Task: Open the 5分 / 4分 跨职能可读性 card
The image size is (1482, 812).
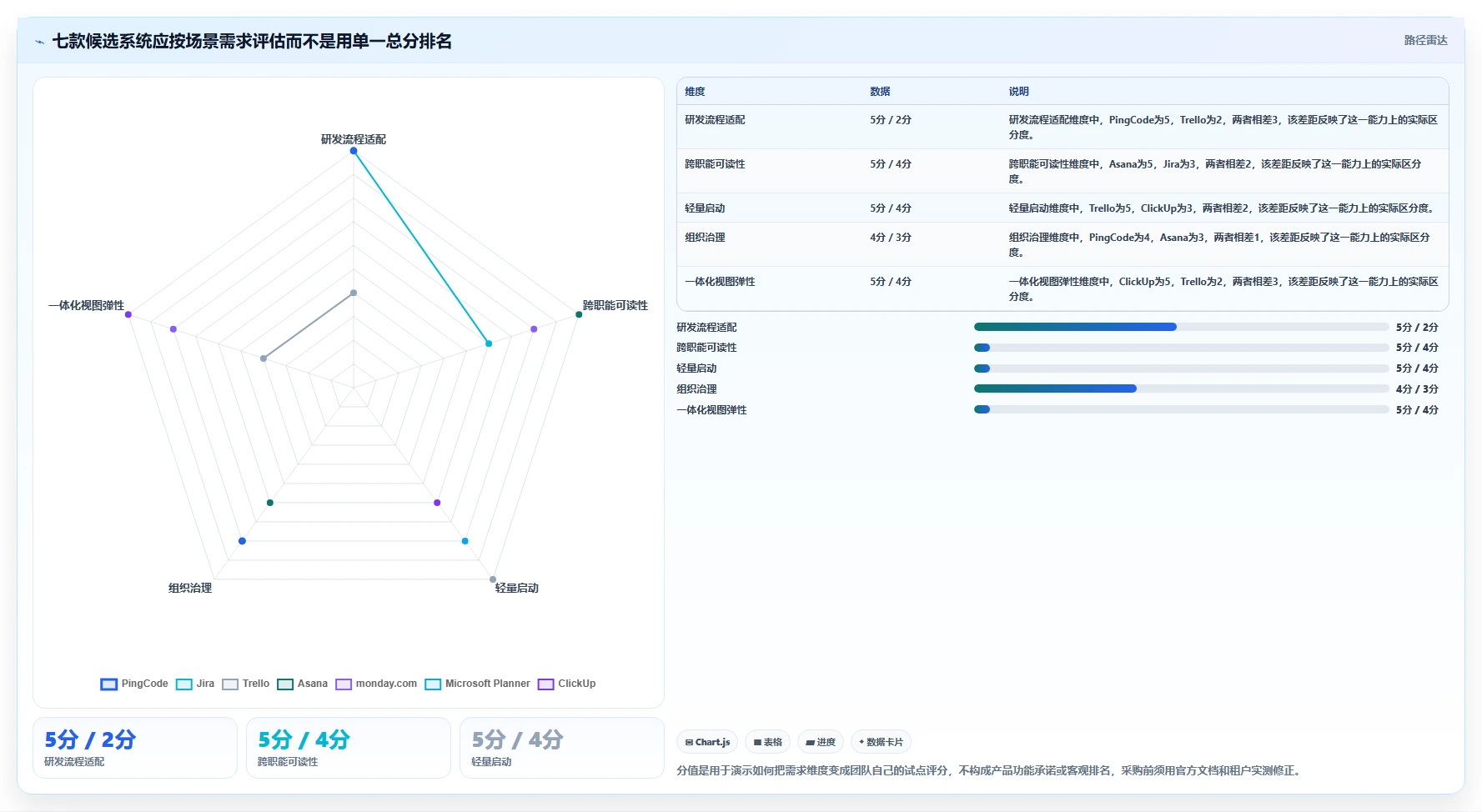Action: tap(349, 748)
